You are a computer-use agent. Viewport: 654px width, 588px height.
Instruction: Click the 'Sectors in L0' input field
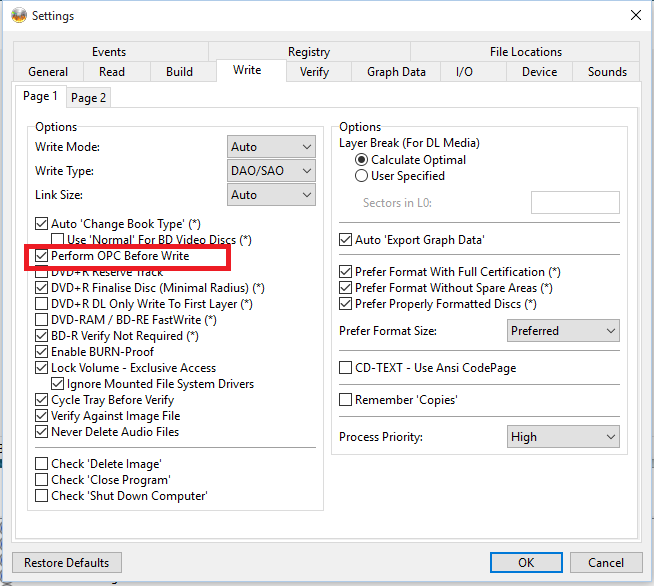(574, 203)
